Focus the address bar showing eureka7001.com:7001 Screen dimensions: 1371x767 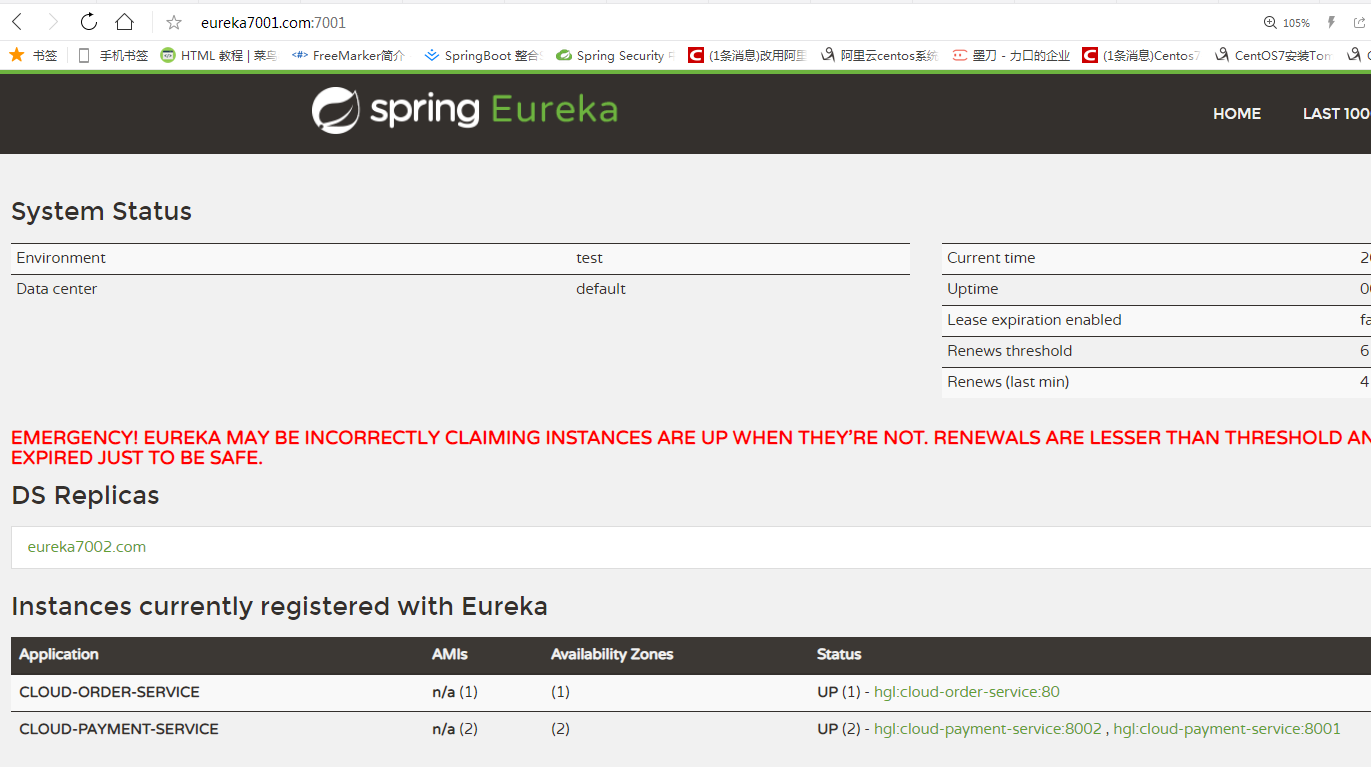(x=273, y=22)
